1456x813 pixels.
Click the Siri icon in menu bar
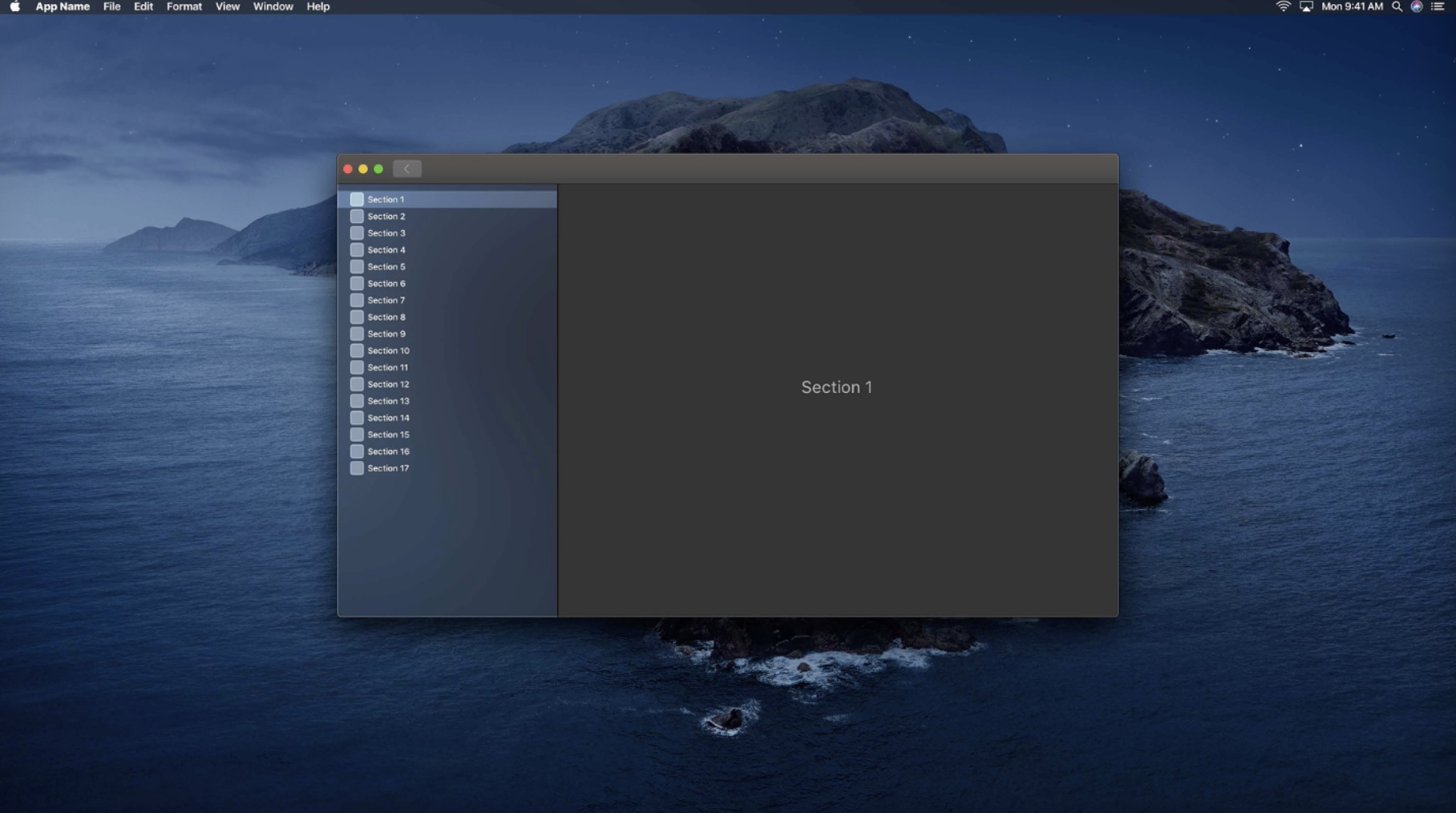1417,6
